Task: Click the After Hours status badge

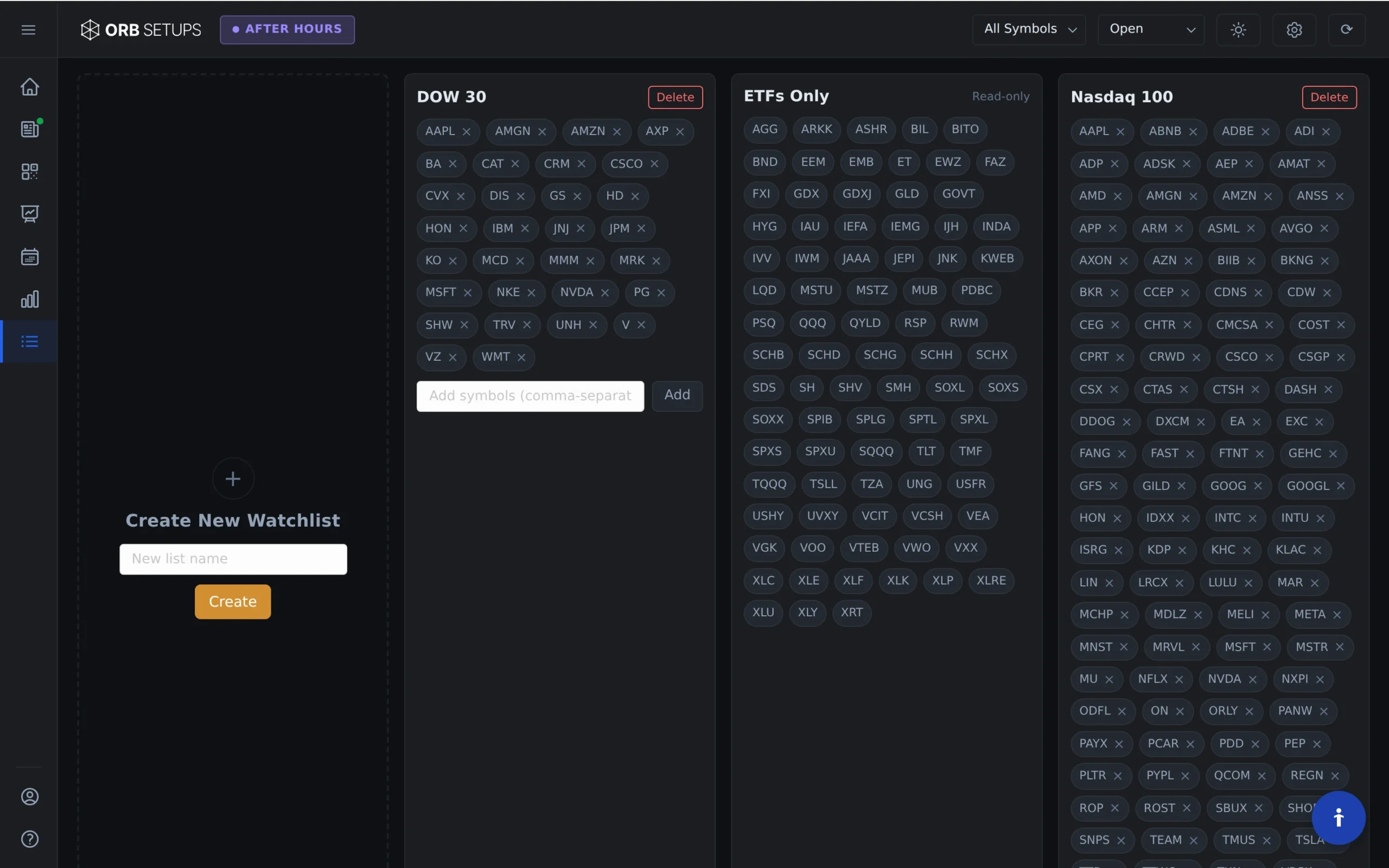Action: pos(287,29)
